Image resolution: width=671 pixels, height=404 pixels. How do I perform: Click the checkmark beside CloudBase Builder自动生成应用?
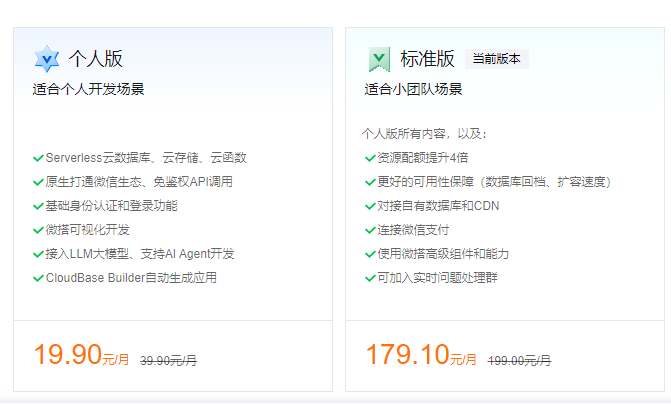click(38, 278)
